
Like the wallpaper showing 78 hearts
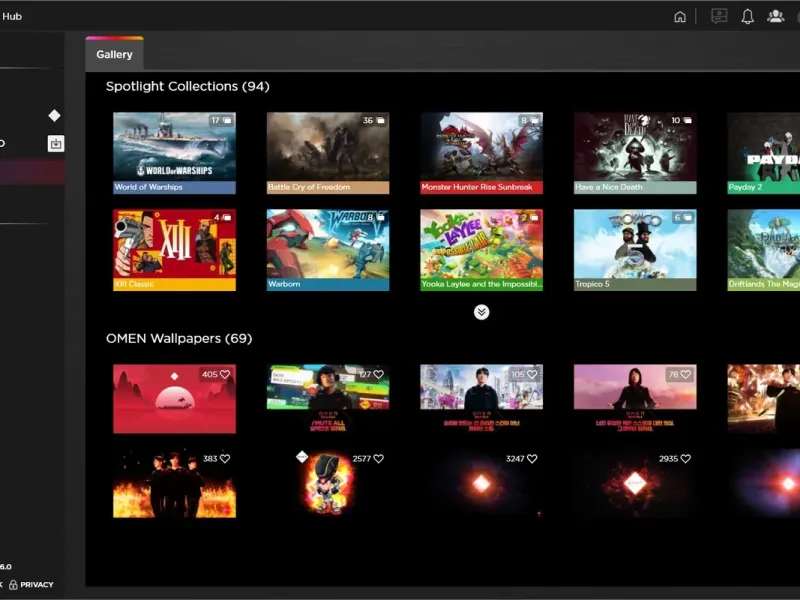[x=686, y=374]
